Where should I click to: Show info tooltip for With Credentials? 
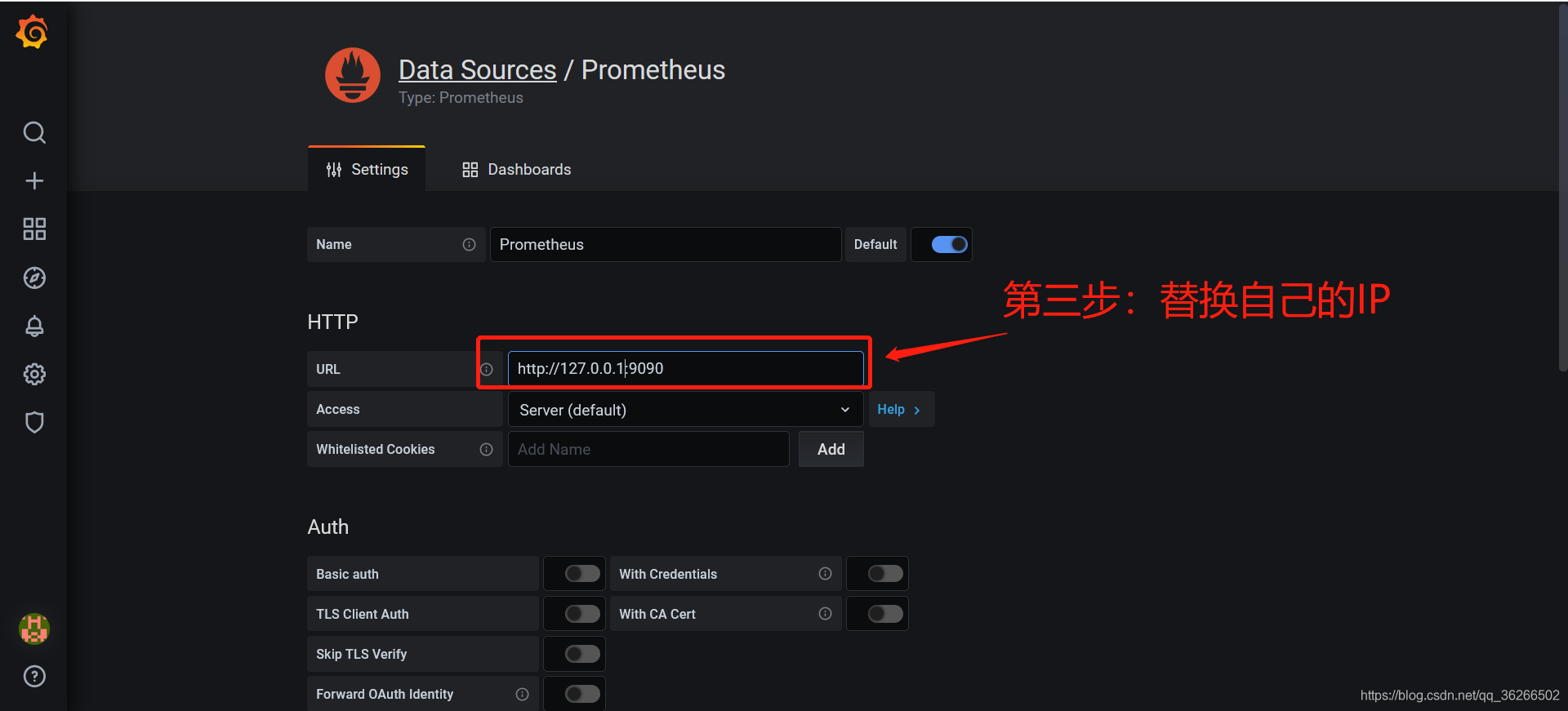[825, 574]
